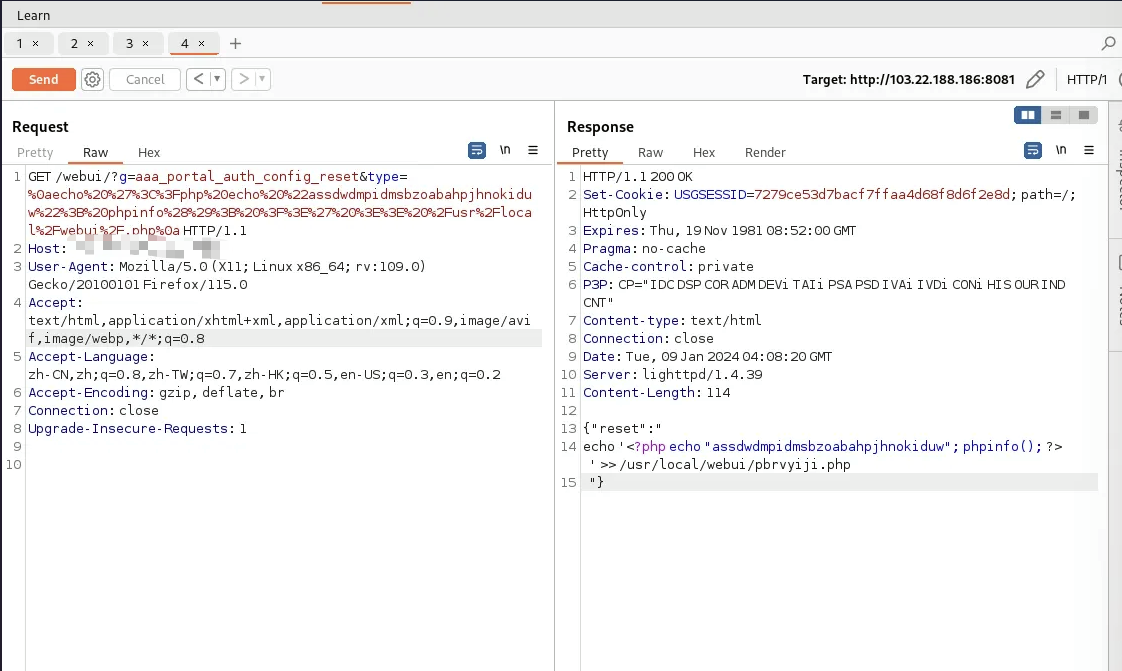Click the Accept-Language header name
The width and height of the screenshot is (1122, 671).
(89, 356)
